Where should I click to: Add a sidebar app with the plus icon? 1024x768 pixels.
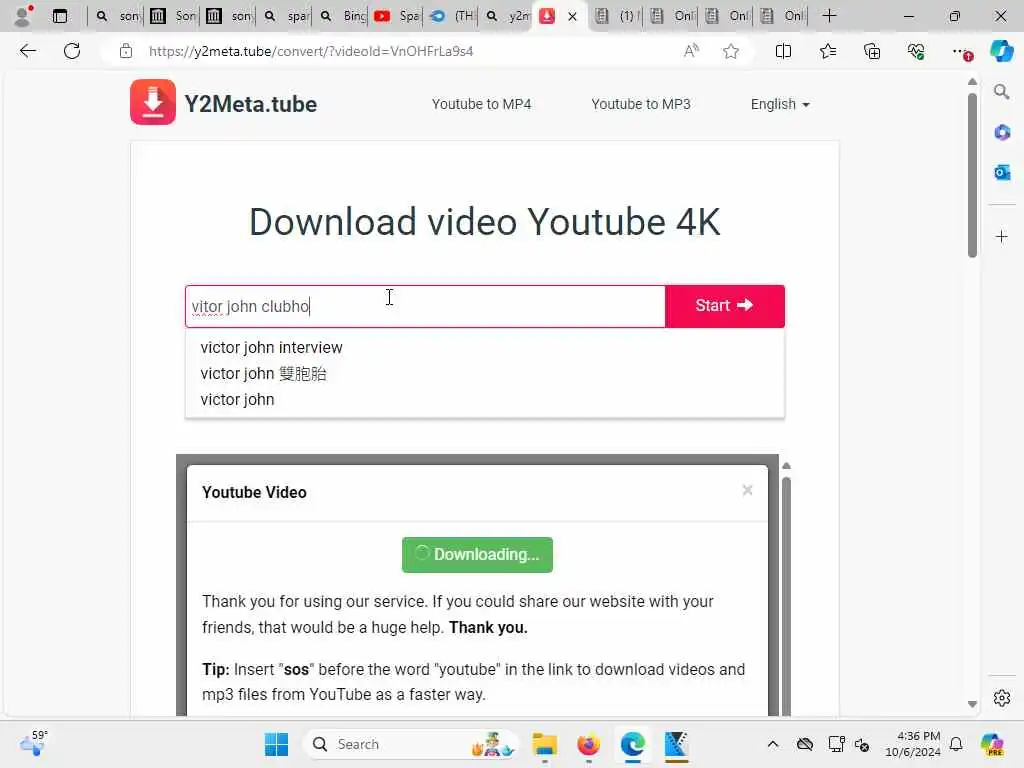click(1001, 236)
